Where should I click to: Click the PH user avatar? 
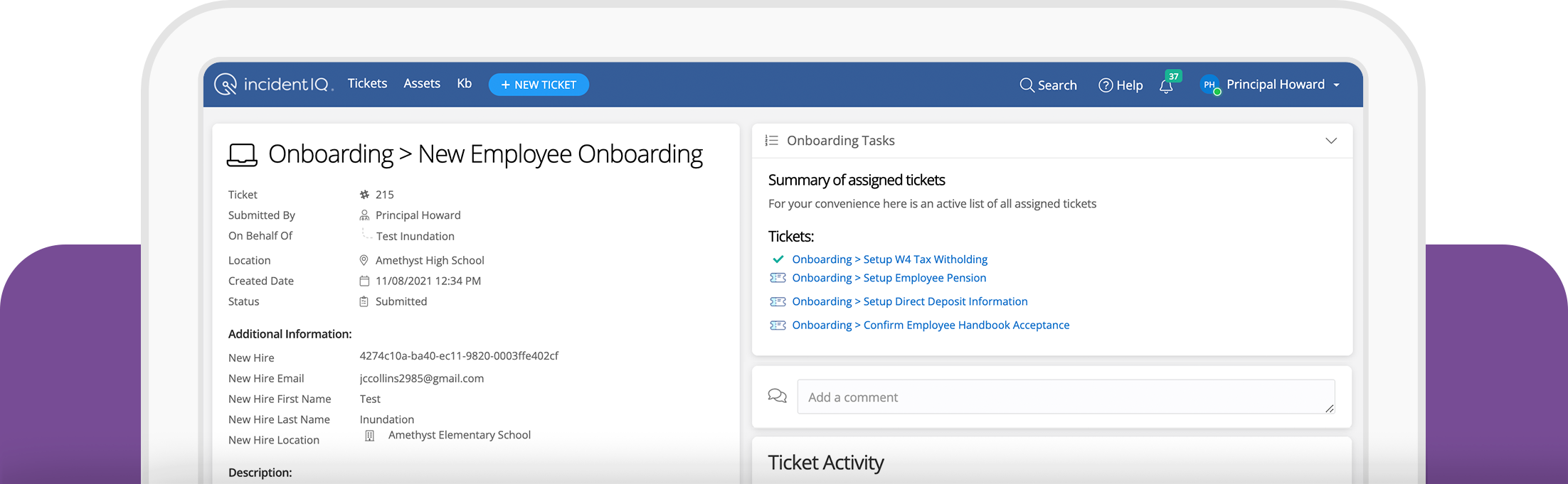[1209, 85]
